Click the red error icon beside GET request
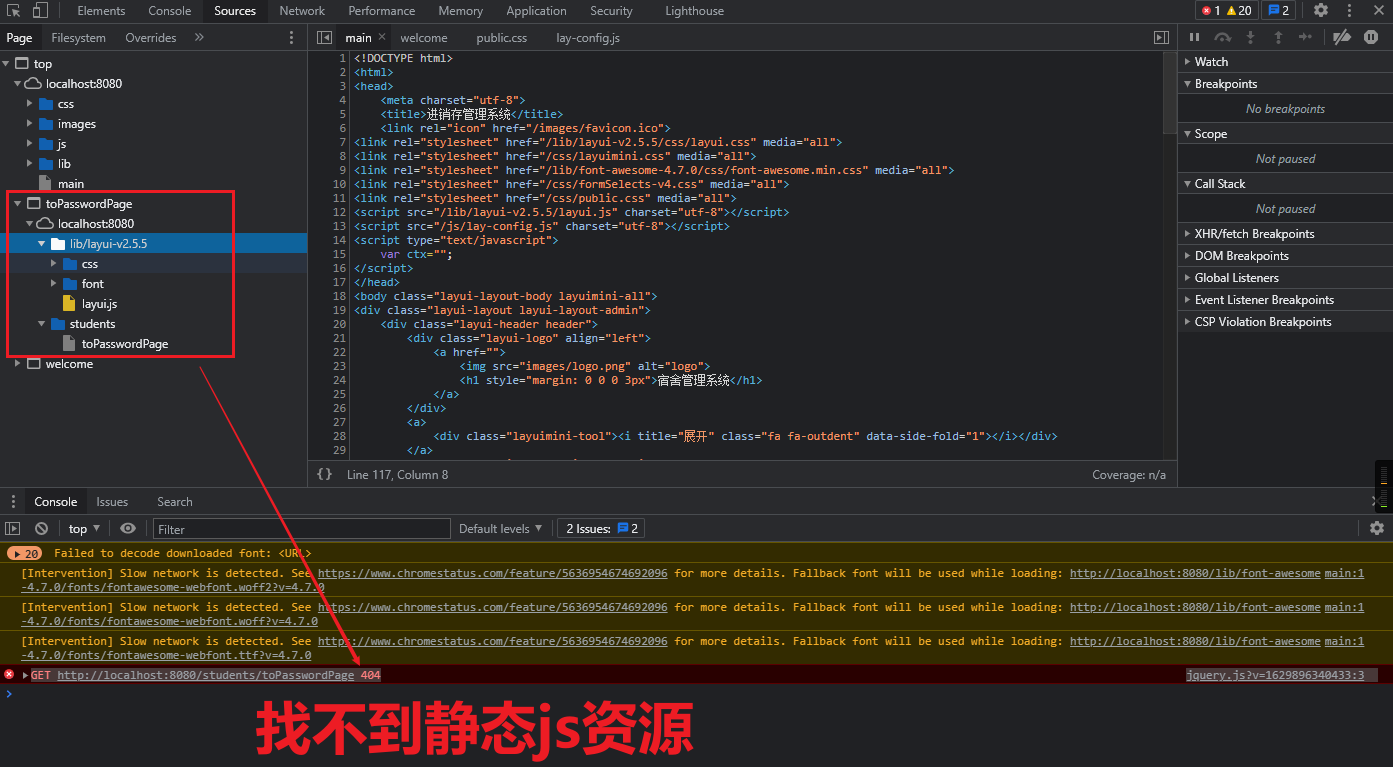1393x767 pixels. pos(9,675)
